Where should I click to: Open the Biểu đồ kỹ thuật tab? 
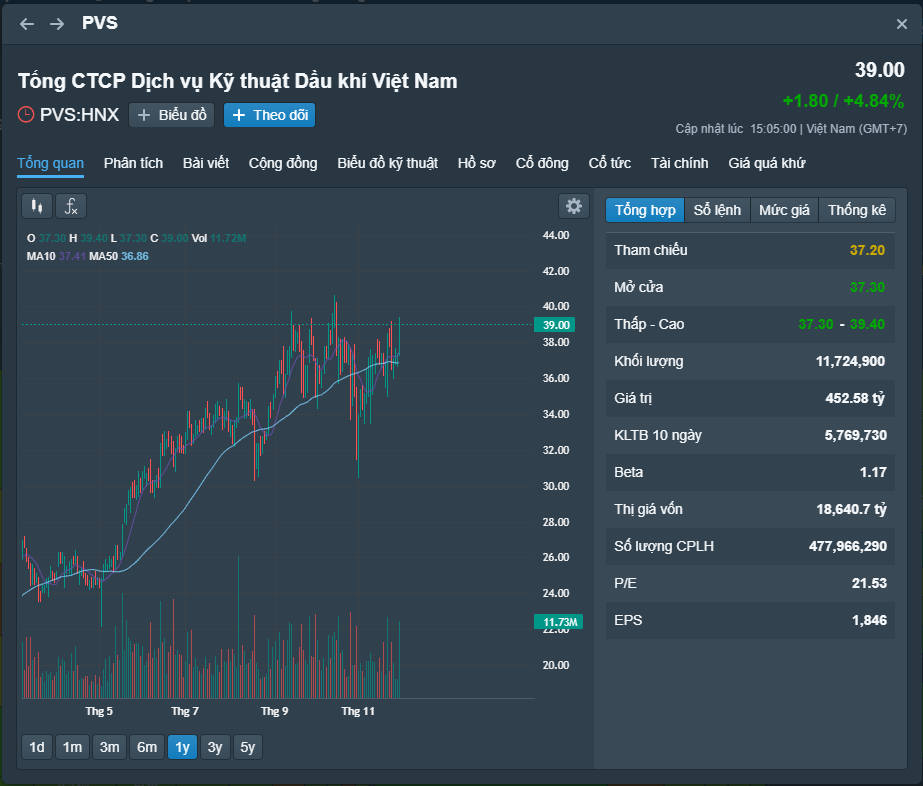(387, 163)
